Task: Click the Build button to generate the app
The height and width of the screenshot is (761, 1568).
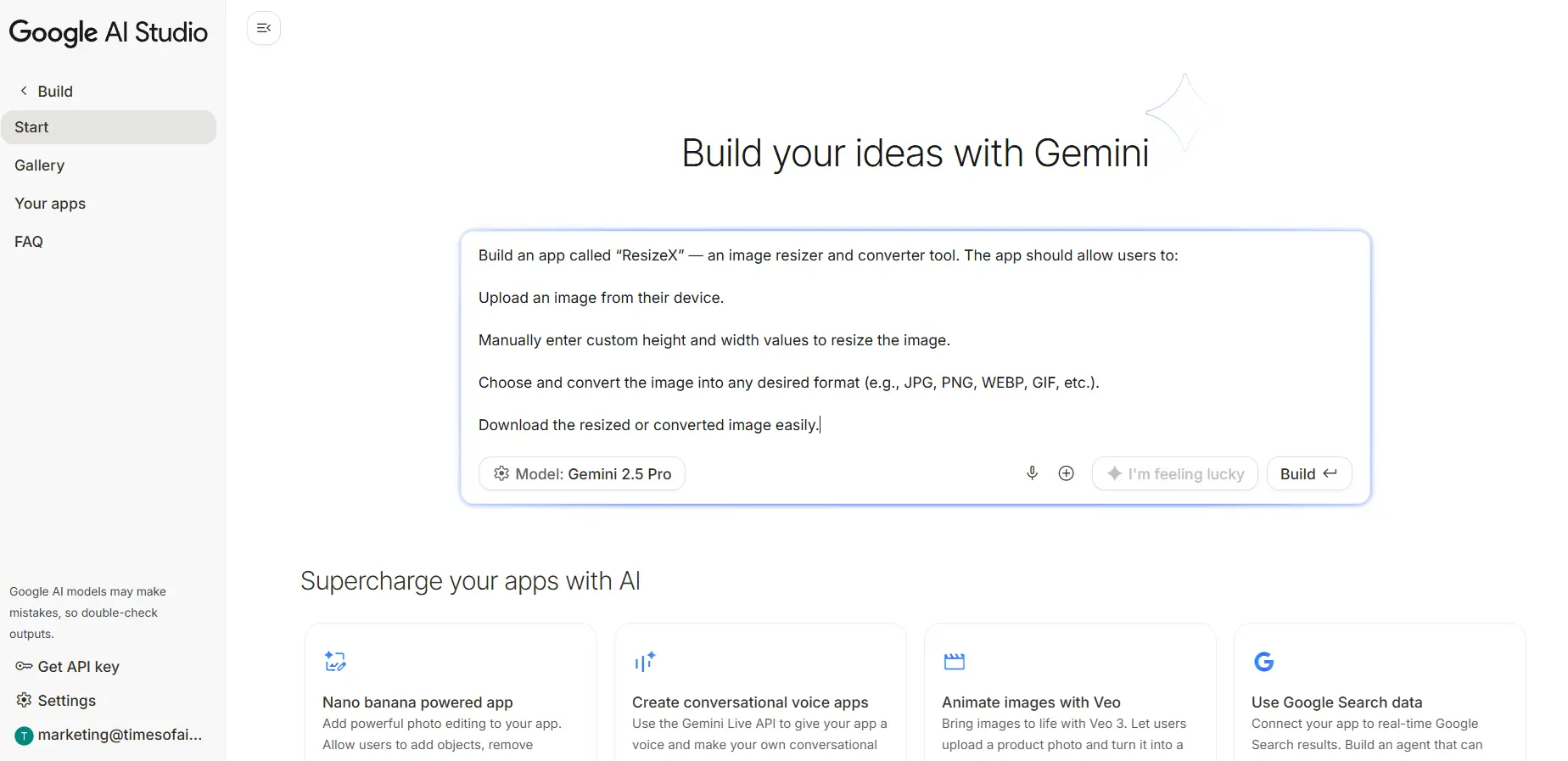Action: click(1308, 474)
